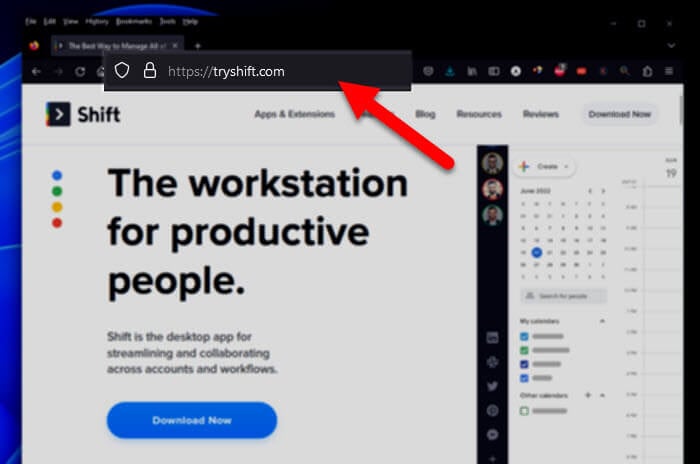The height and width of the screenshot is (464, 700).
Task: Toggle the last blue My calendars checkbox
Action: pos(525,378)
